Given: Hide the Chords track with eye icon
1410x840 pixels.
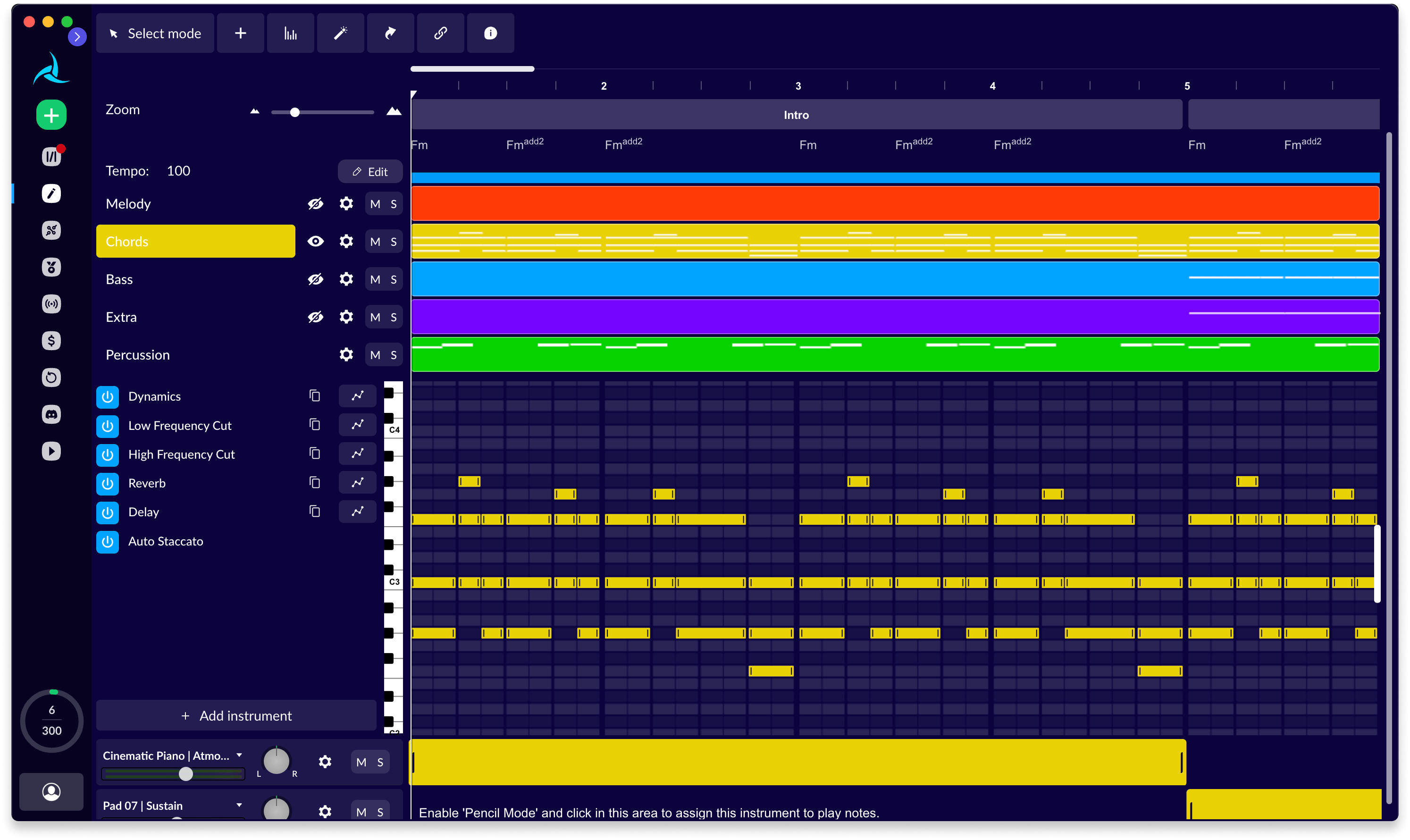Looking at the screenshot, I should 315,242.
